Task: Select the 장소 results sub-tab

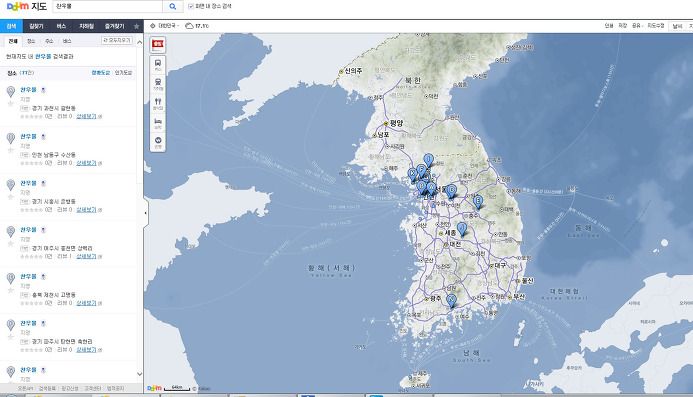Action: (31, 41)
